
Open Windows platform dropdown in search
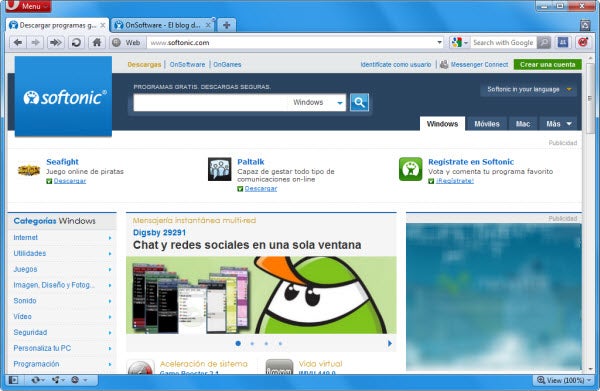317,103
